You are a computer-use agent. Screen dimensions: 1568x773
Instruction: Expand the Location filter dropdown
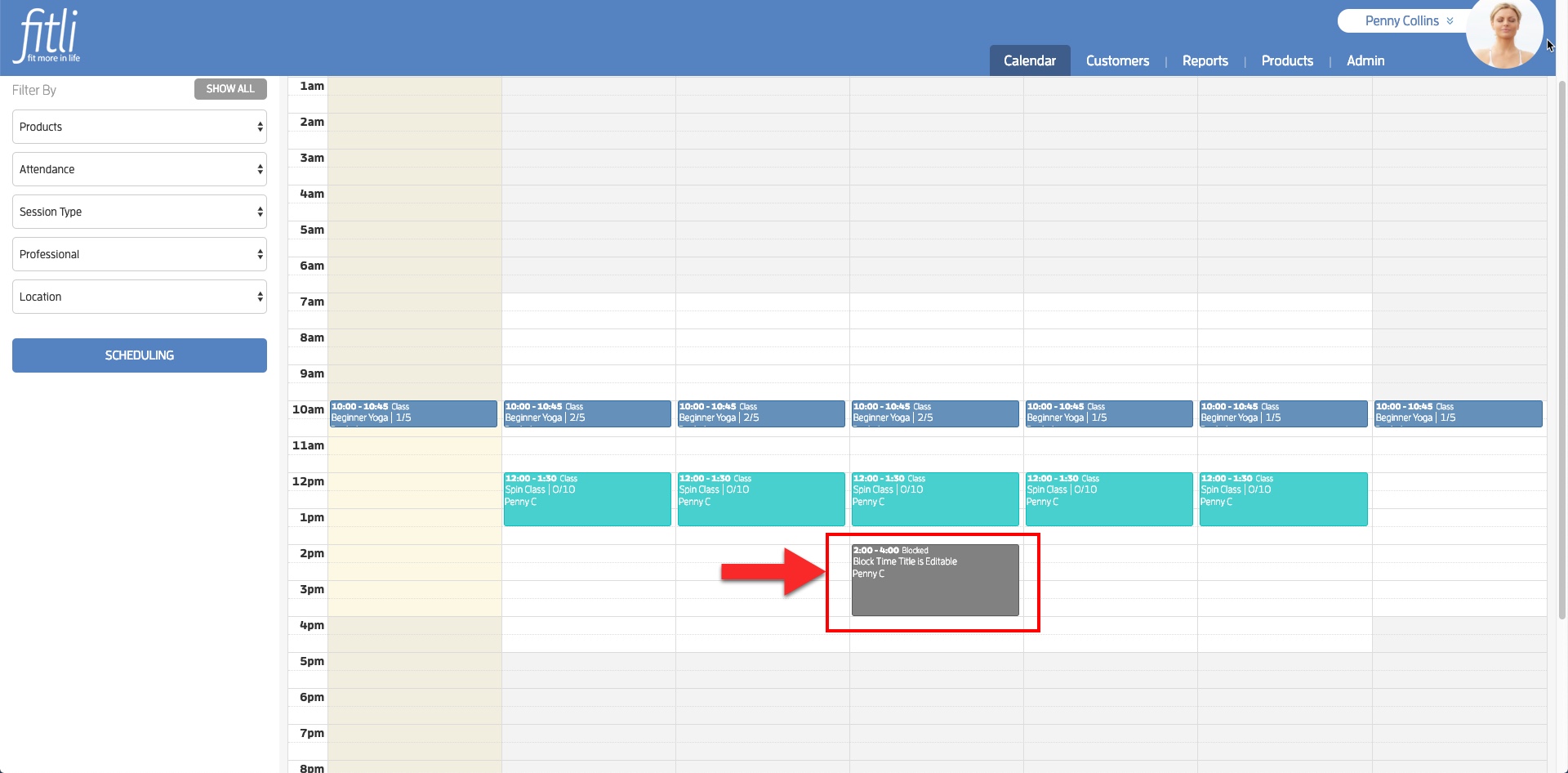pos(140,297)
